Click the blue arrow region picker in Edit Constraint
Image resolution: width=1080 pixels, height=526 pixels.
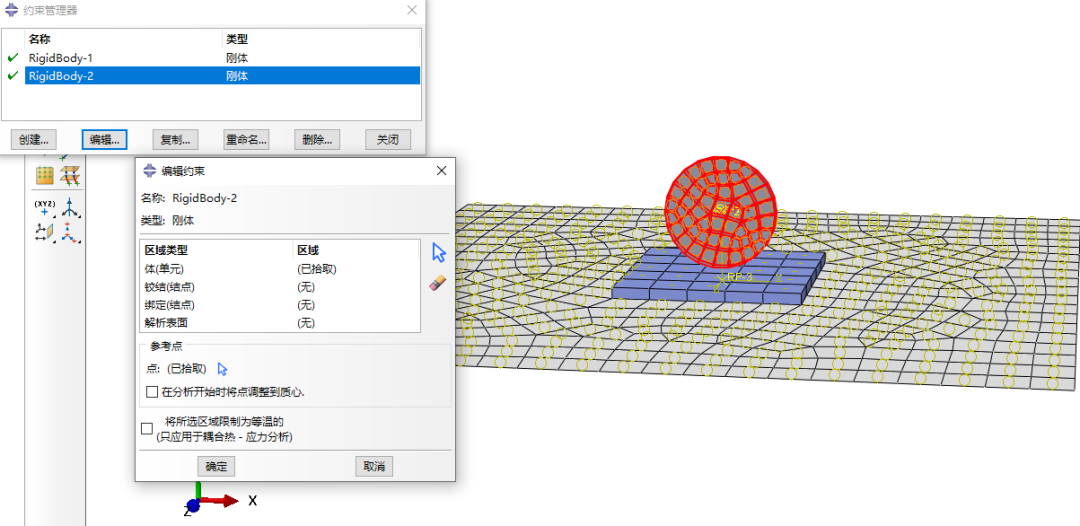point(439,253)
